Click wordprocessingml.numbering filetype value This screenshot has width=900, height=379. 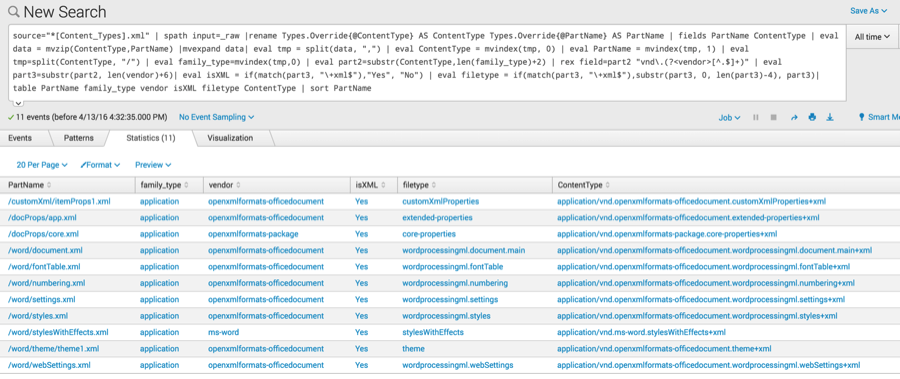[x=455, y=283]
